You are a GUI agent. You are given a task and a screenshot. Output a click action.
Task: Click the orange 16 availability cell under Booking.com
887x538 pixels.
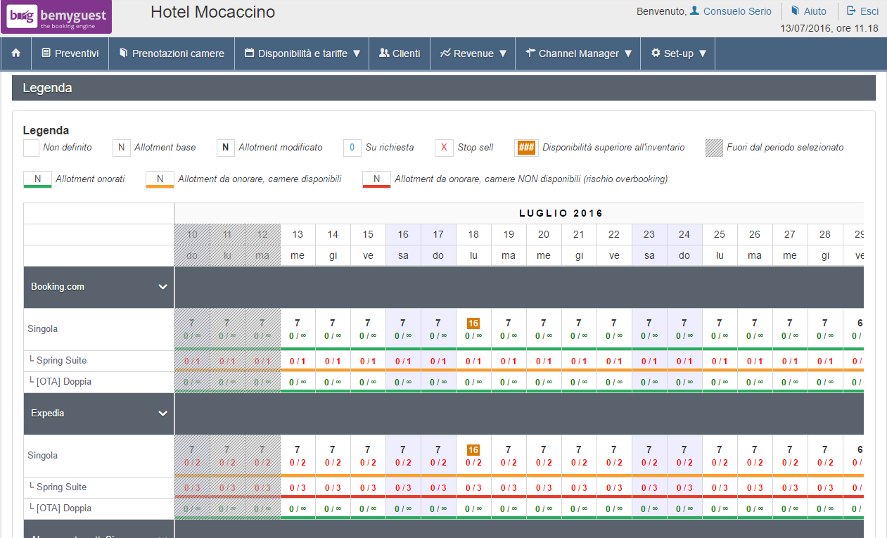pos(473,323)
